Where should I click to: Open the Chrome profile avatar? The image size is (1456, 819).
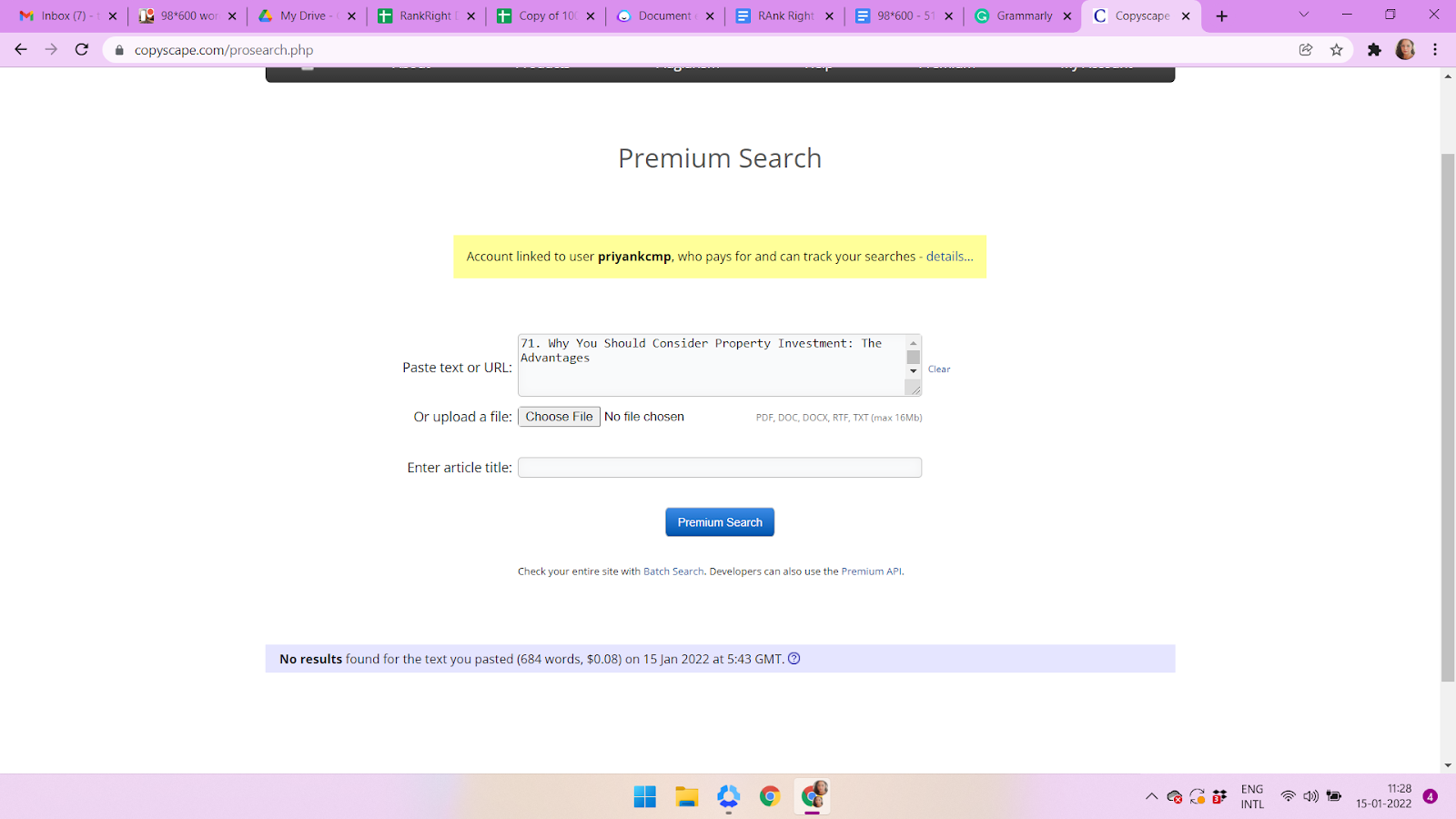pos(1405,50)
